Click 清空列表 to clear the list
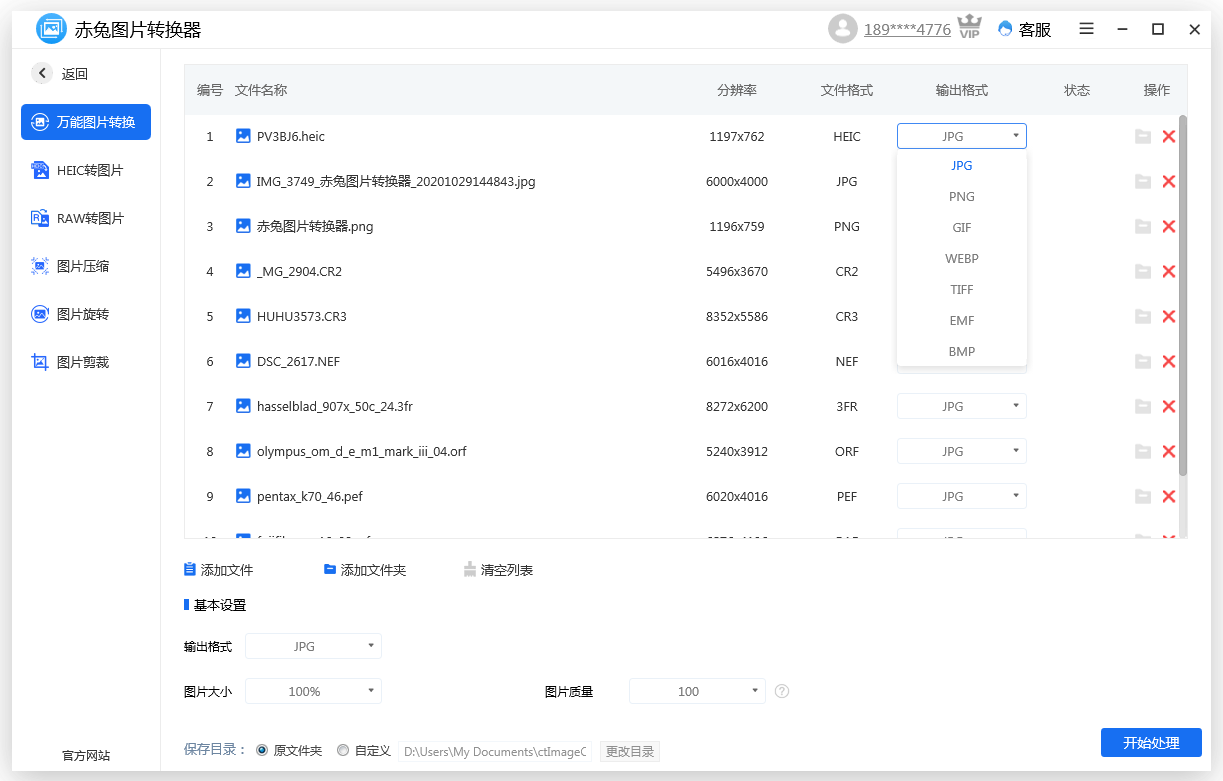This screenshot has width=1223, height=781. [498, 570]
